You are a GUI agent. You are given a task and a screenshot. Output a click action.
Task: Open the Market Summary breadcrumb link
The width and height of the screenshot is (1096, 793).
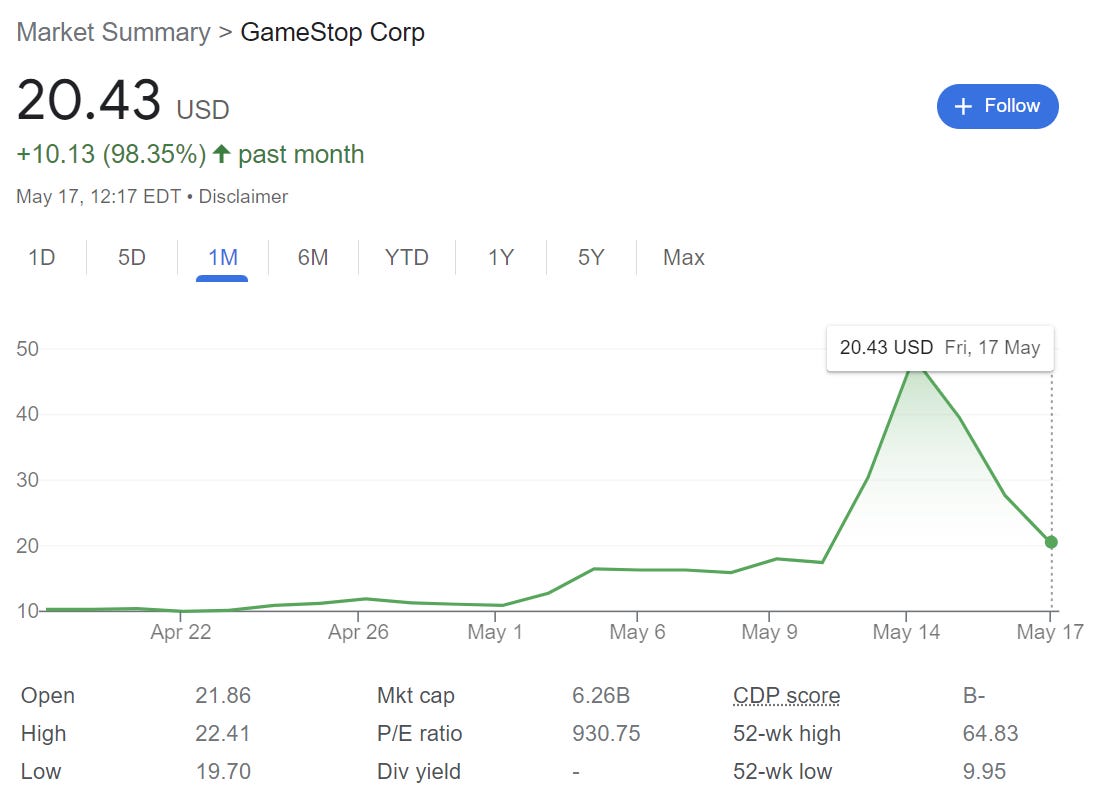tap(113, 32)
